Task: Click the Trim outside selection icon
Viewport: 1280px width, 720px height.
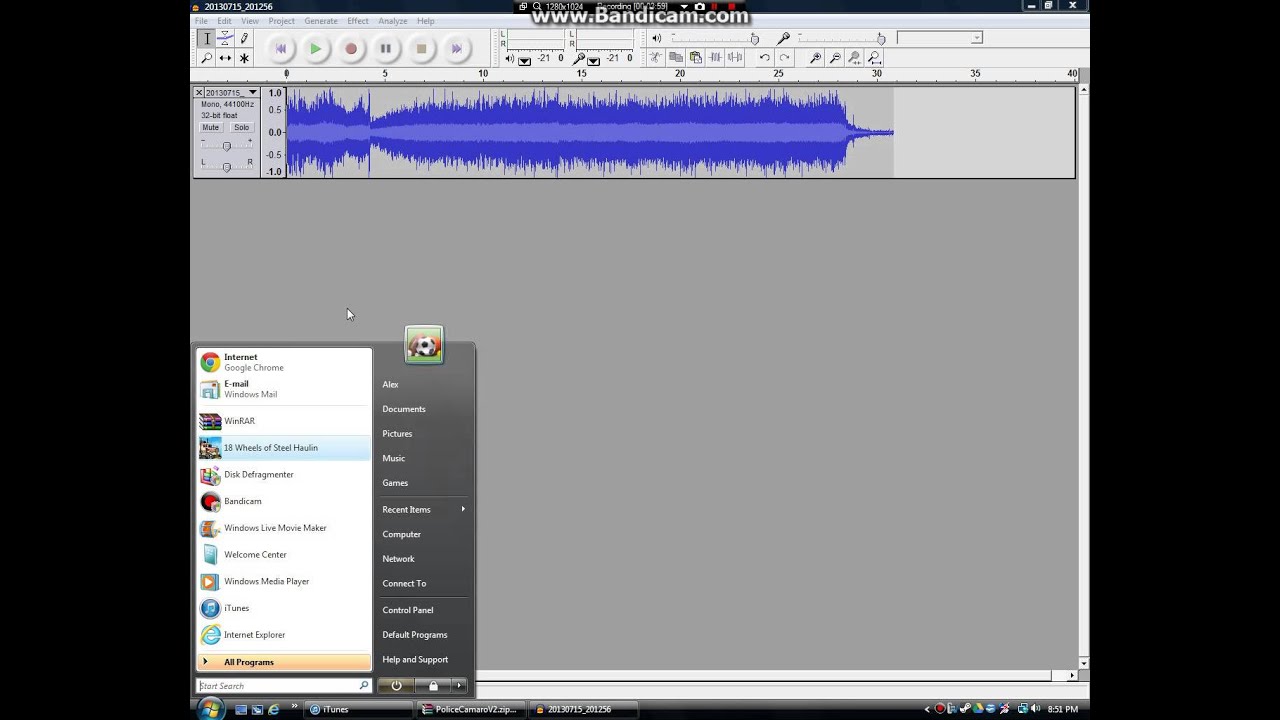Action: 716,58
